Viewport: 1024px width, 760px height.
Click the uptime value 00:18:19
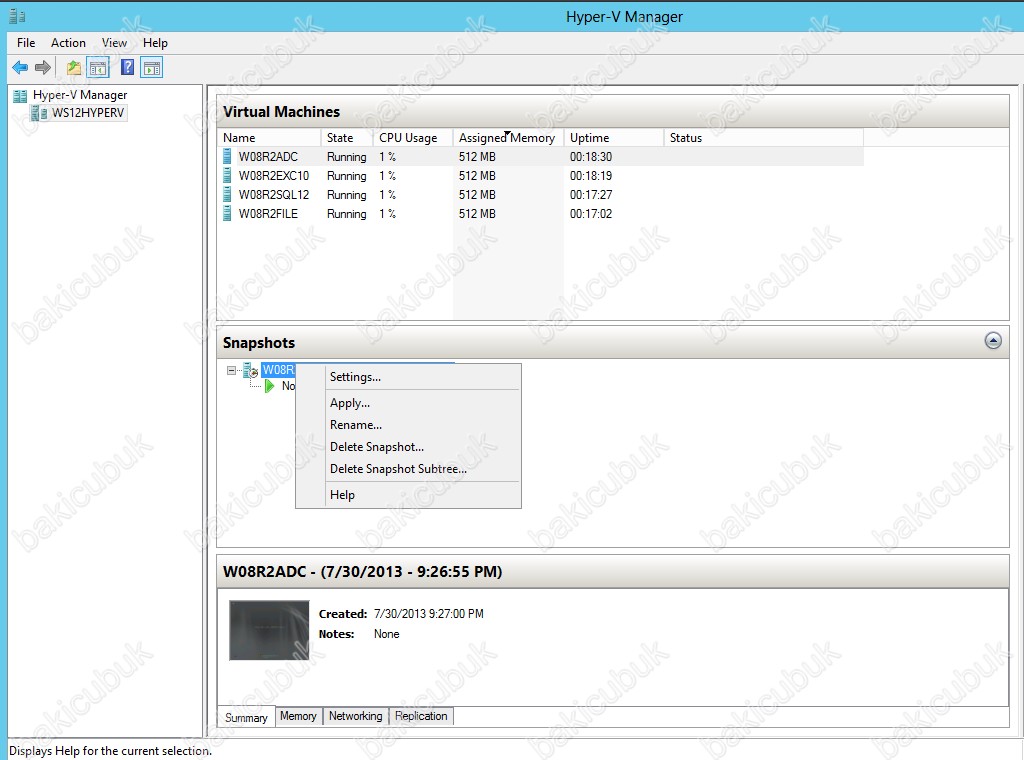click(591, 176)
